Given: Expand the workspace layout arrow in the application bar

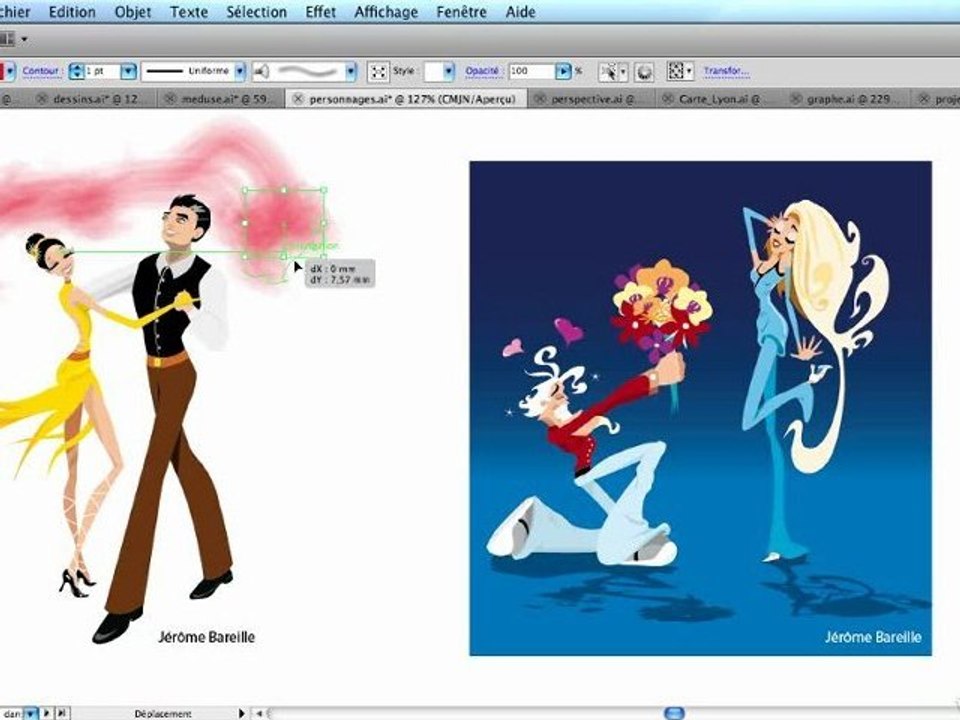Looking at the screenshot, I should (24, 39).
